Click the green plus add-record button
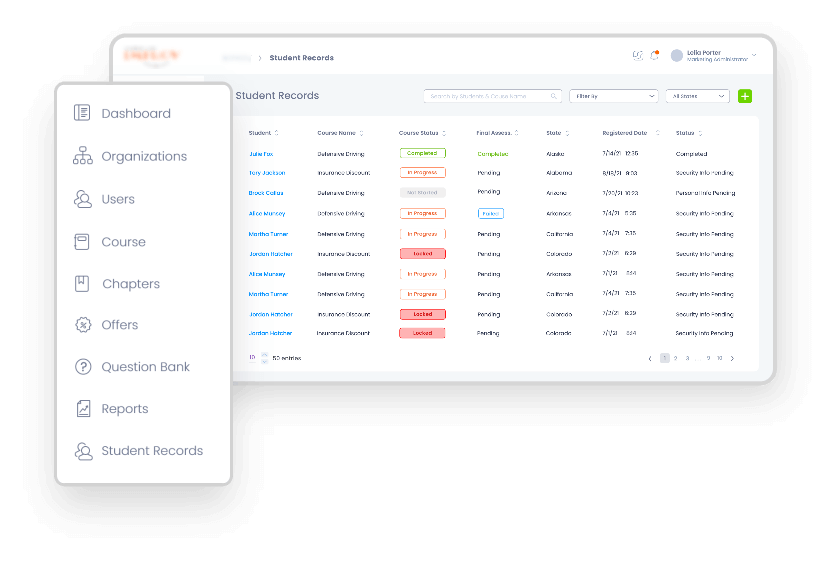This screenshot has height=563, width=834. pyautogui.click(x=745, y=96)
